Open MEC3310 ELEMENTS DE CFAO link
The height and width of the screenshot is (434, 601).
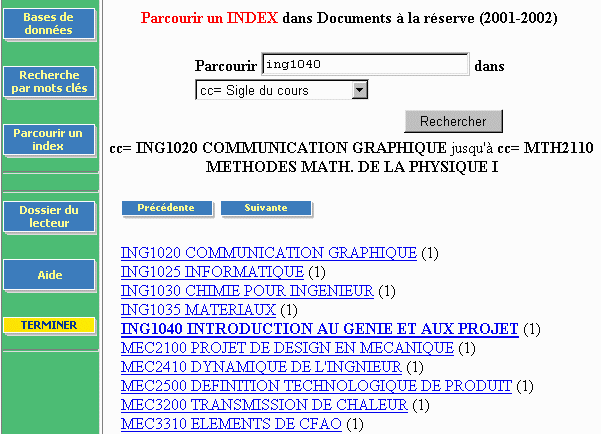[231, 424]
